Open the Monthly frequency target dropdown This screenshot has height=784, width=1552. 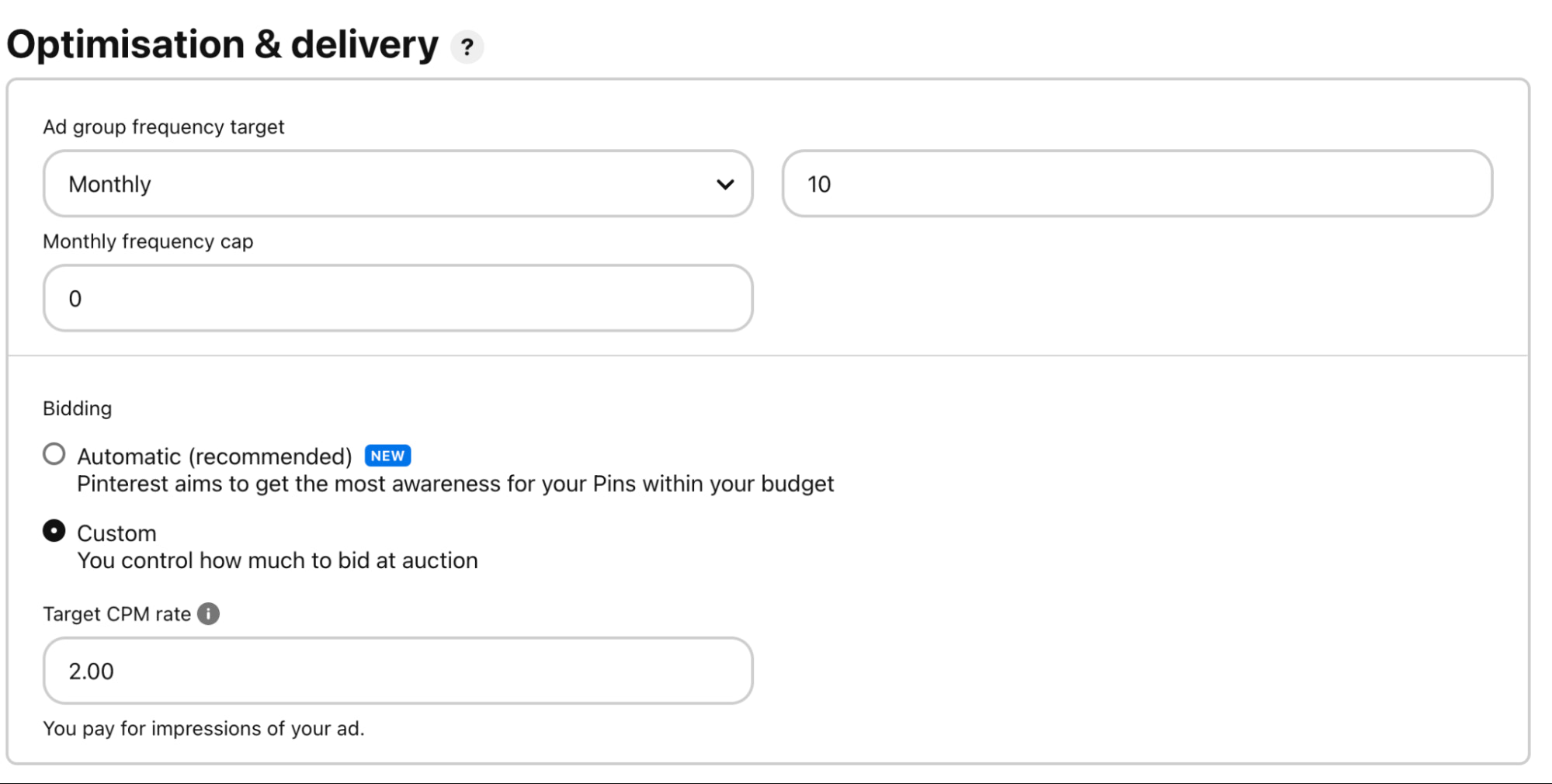click(x=398, y=184)
